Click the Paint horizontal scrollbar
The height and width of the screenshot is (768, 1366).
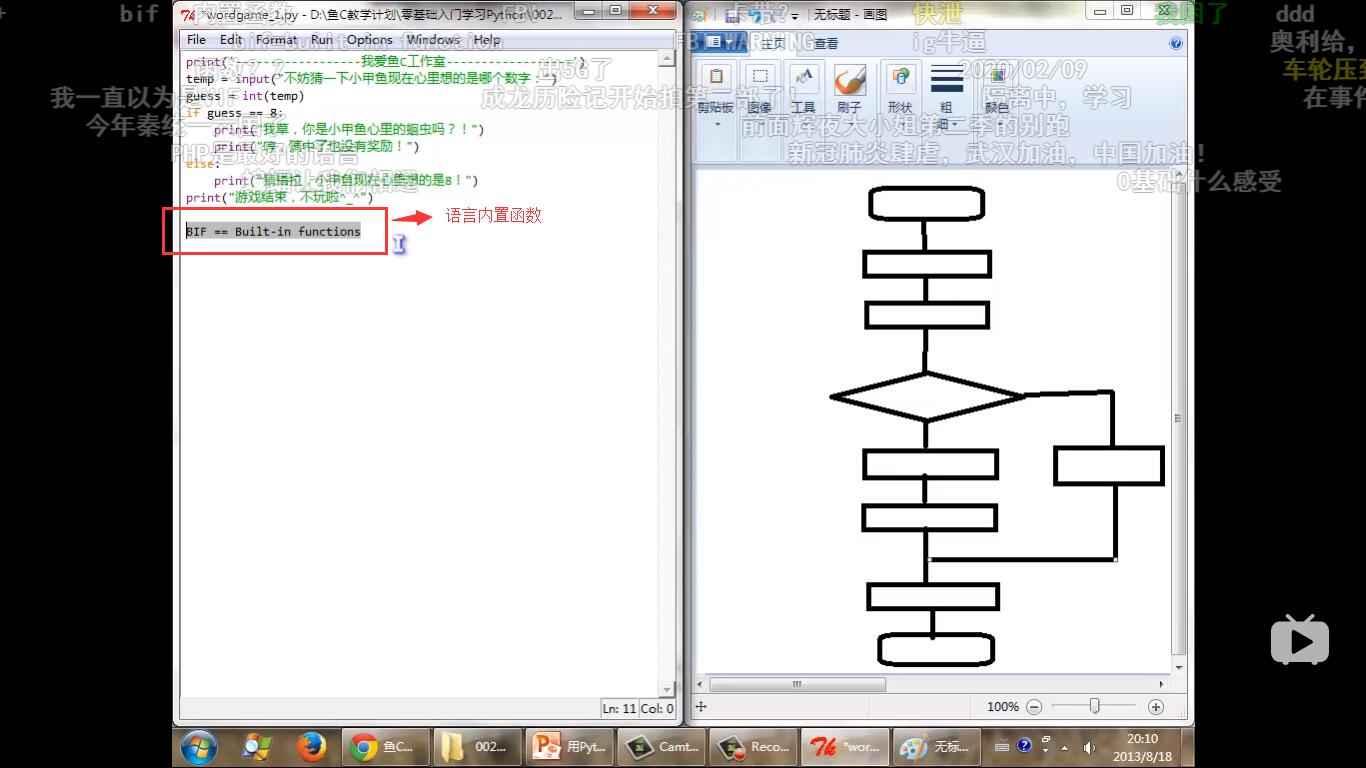[x=798, y=685]
